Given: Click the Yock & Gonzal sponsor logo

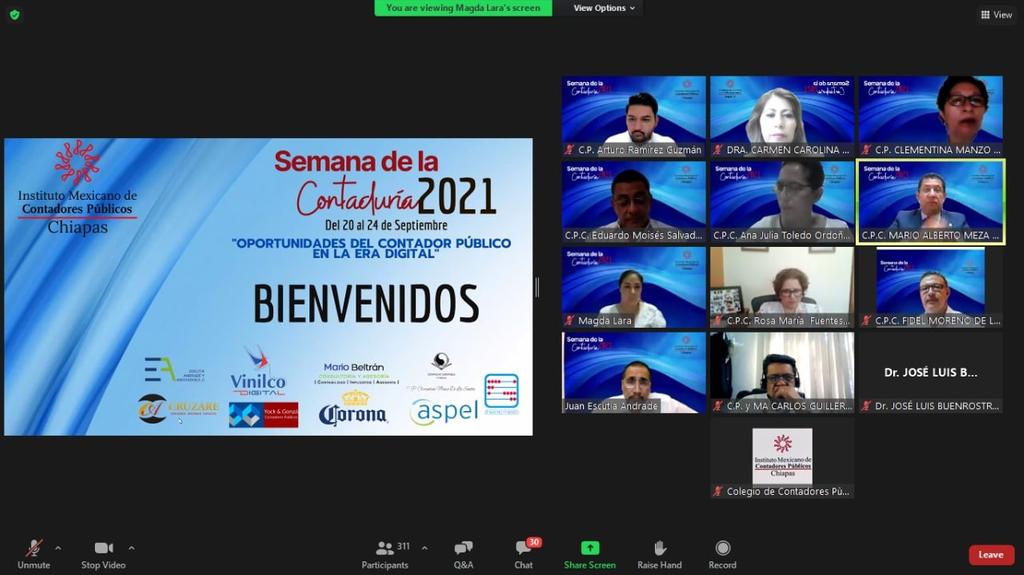Looking at the screenshot, I should pos(264,415).
